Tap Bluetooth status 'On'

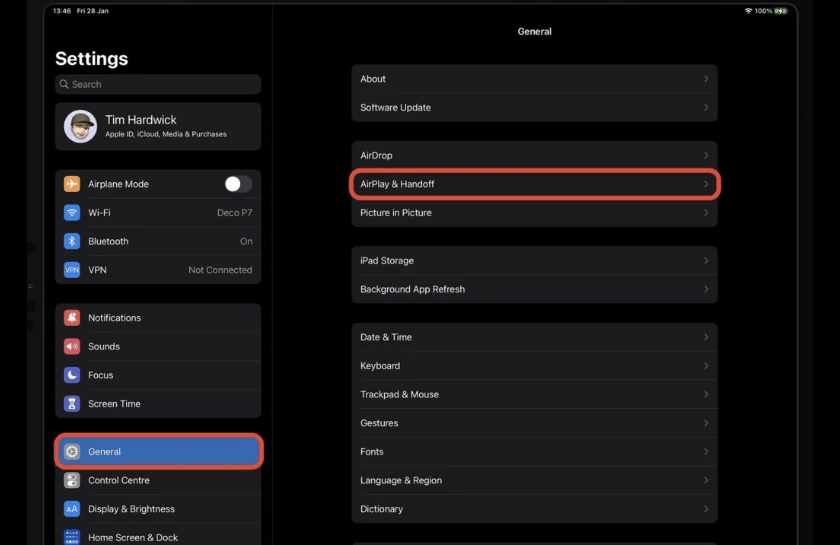(x=246, y=241)
